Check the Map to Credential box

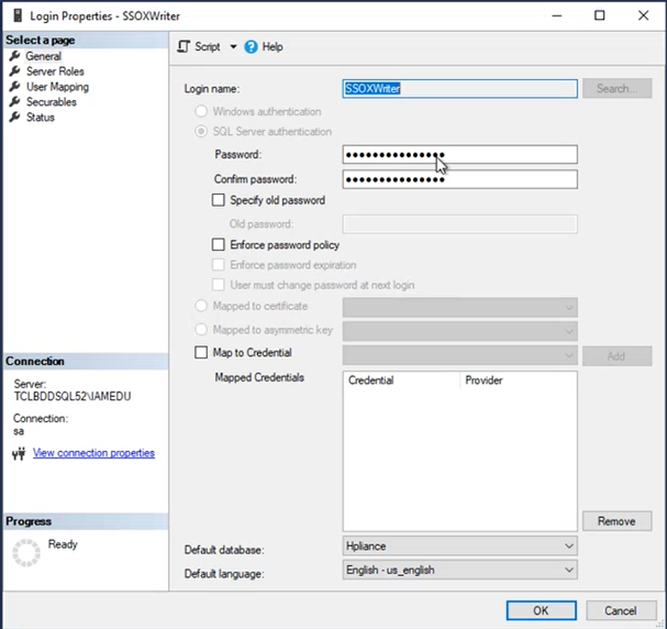(x=201, y=352)
